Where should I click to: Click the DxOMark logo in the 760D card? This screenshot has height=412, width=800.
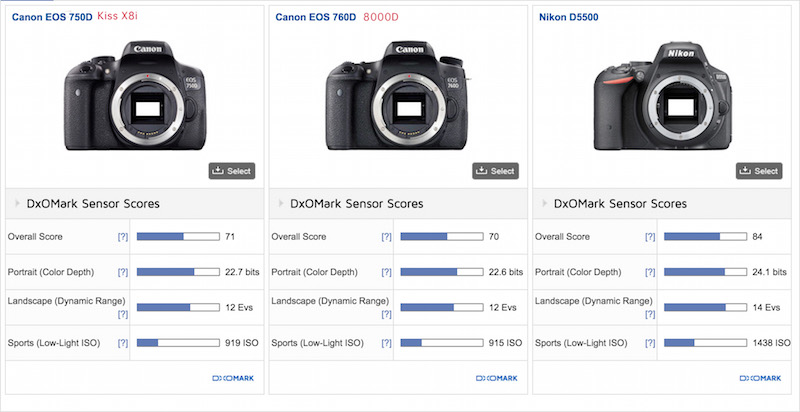click(496, 378)
